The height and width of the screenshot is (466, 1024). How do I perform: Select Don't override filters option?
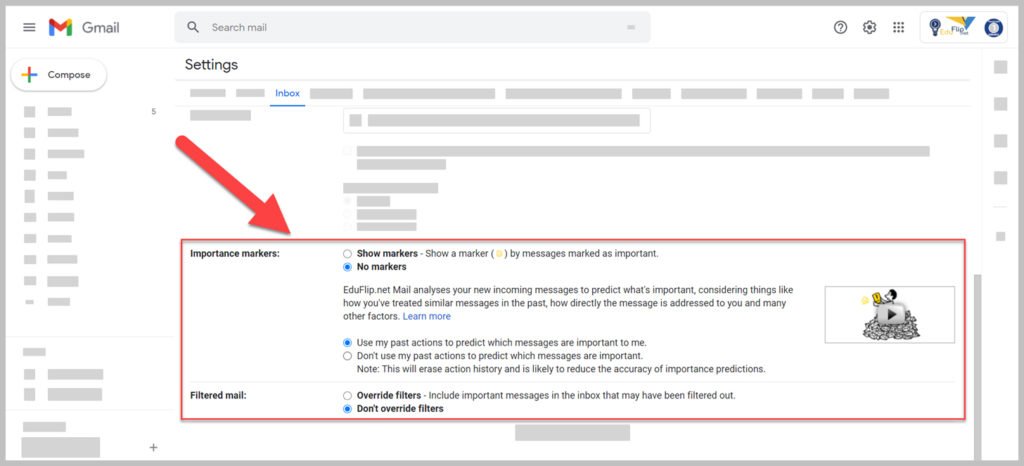(x=347, y=409)
